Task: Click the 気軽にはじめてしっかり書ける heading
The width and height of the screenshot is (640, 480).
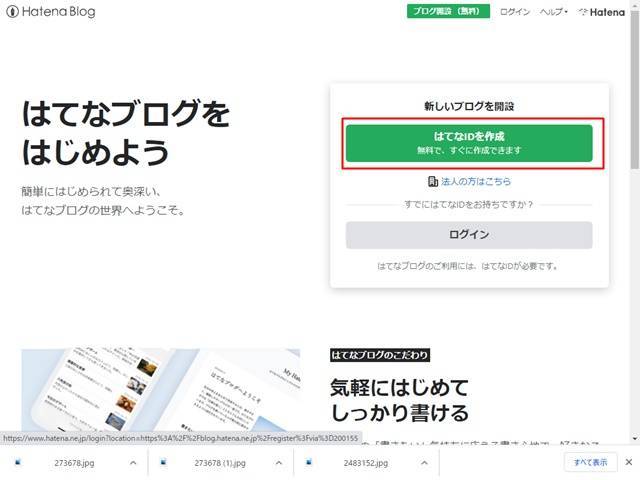Action: coord(399,400)
